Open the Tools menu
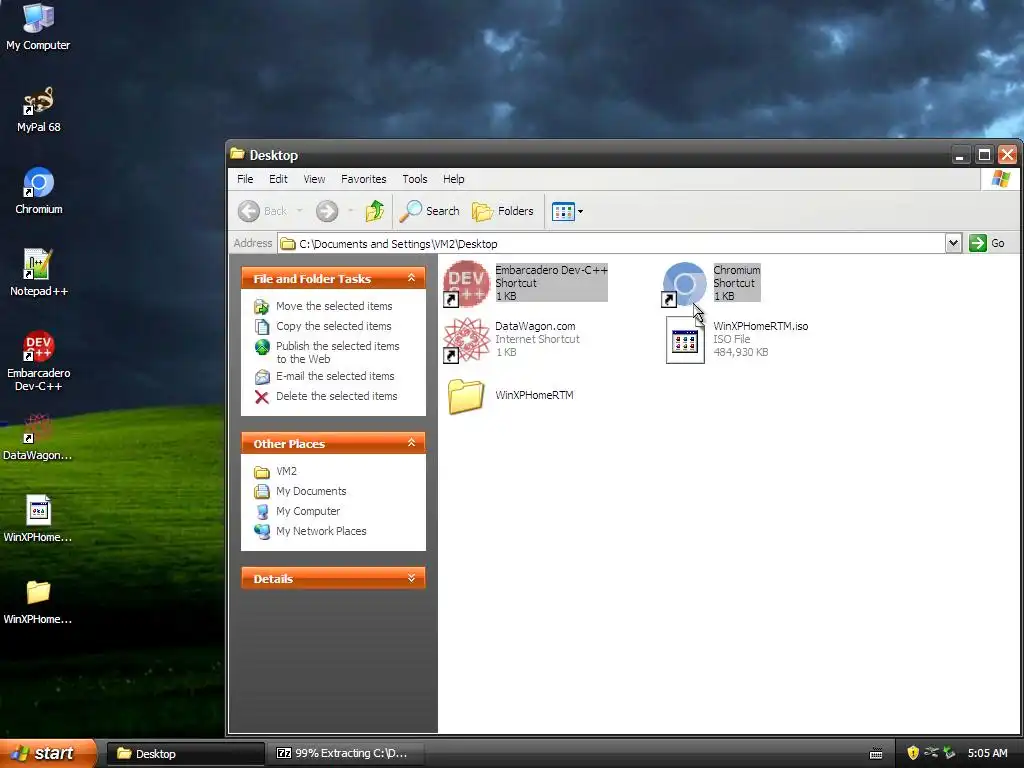The width and height of the screenshot is (1024, 768). [x=415, y=179]
